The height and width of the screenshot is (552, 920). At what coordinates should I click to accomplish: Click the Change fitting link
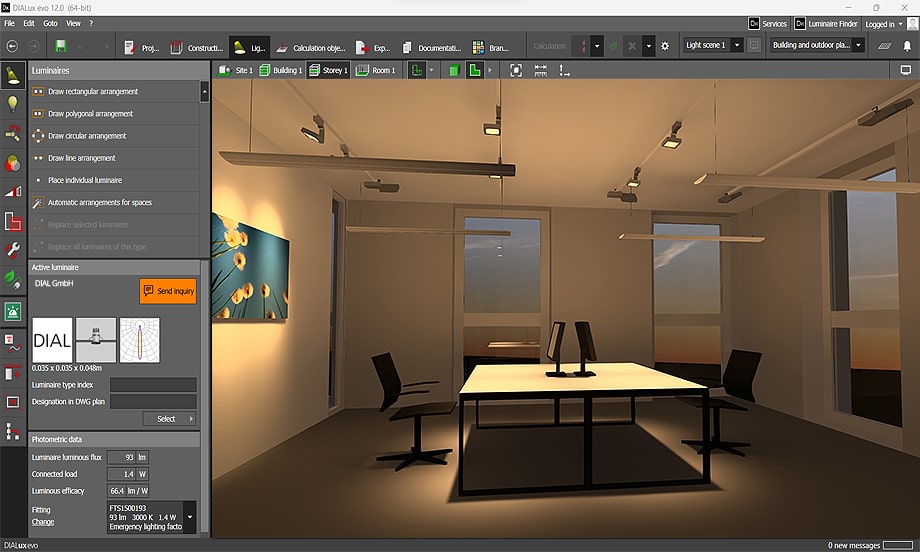pos(42,522)
